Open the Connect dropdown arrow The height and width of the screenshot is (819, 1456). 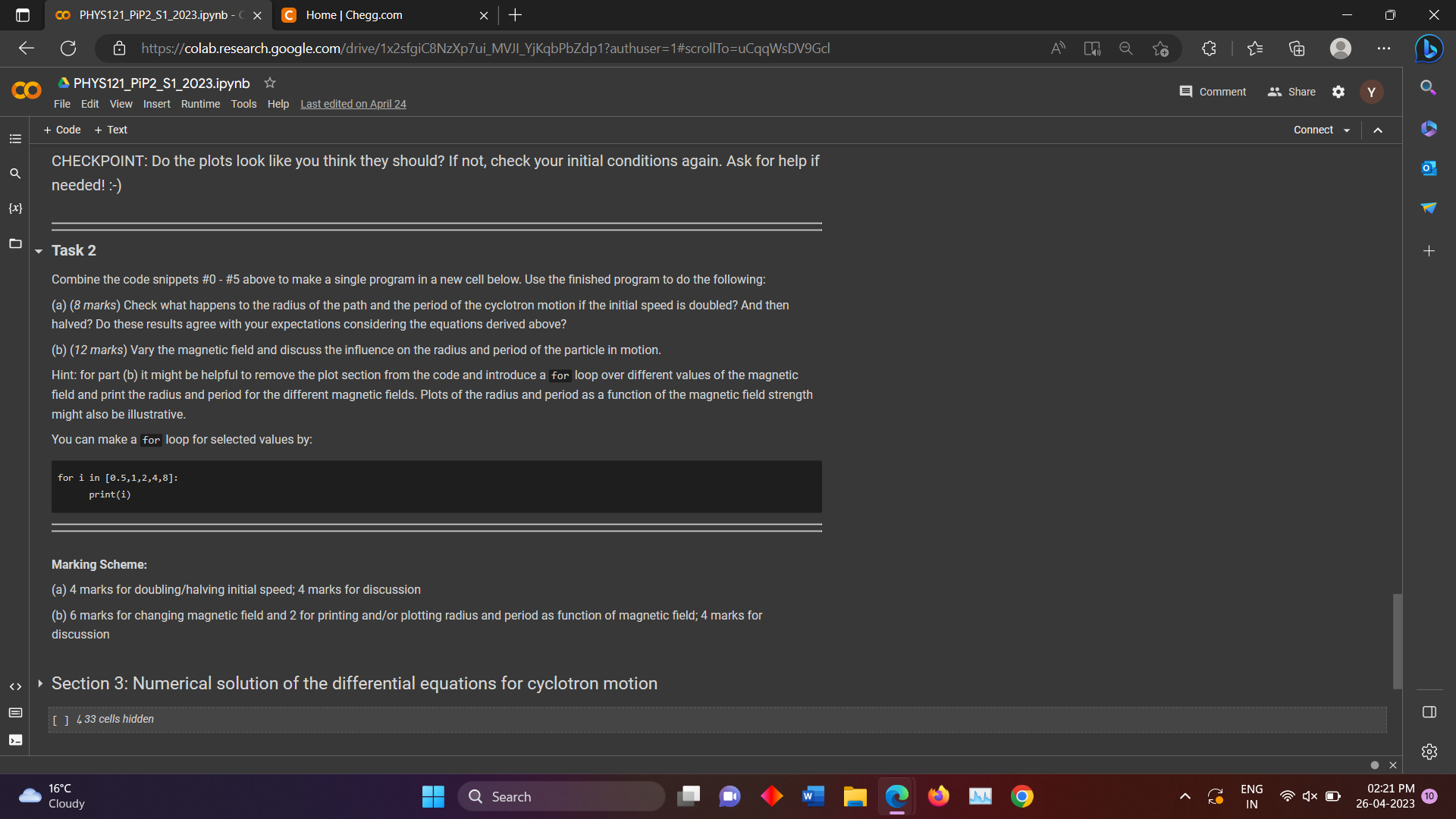(x=1347, y=130)
